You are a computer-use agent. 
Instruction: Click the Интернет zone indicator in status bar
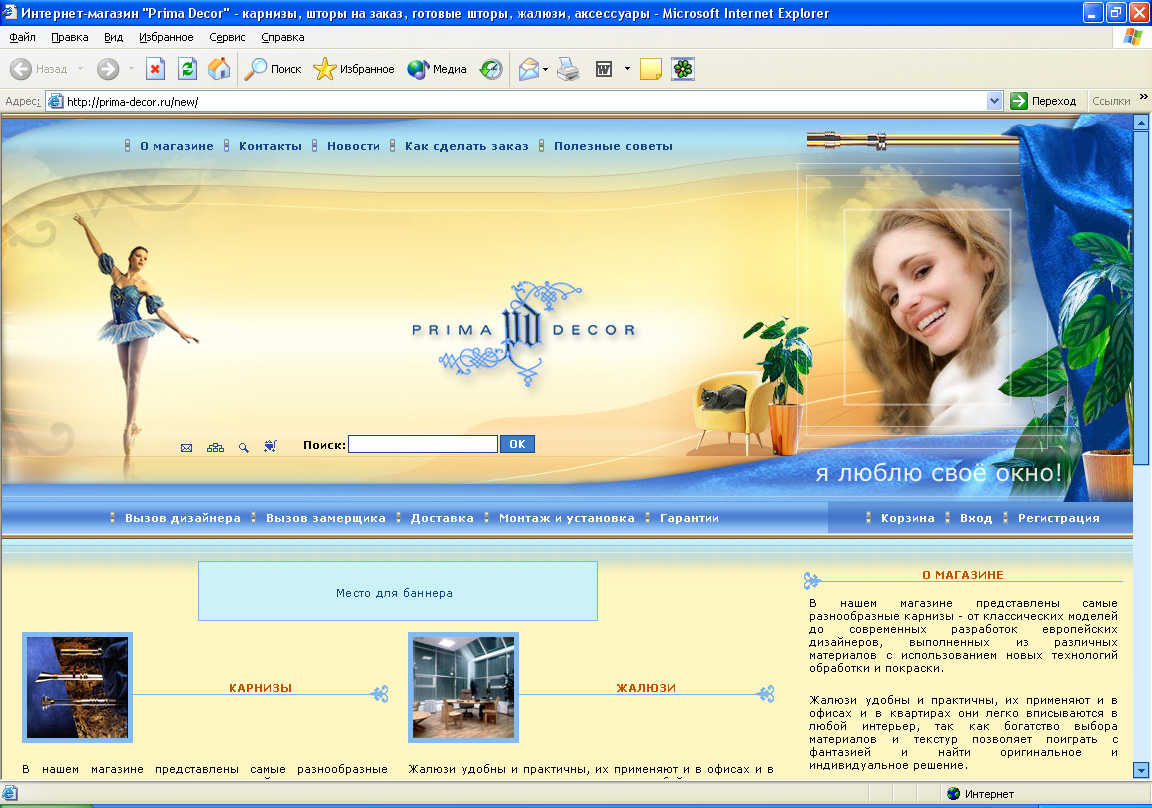(981, 793)
